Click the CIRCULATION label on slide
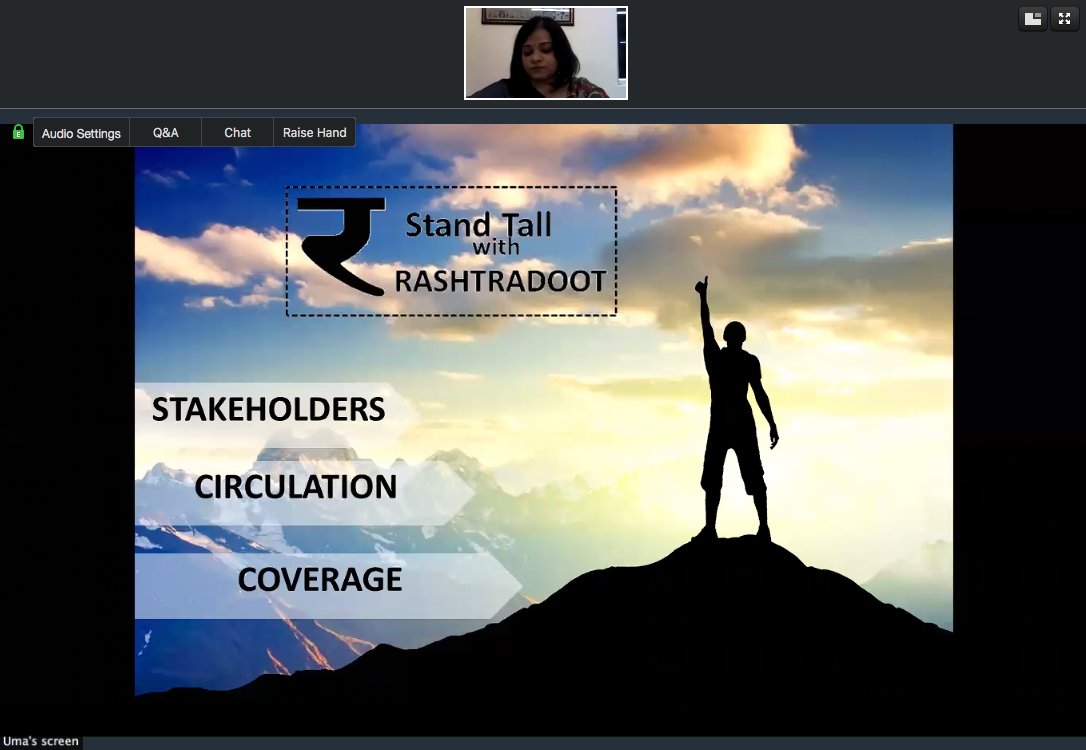1086x750 pixels. (x=296, y=487)
